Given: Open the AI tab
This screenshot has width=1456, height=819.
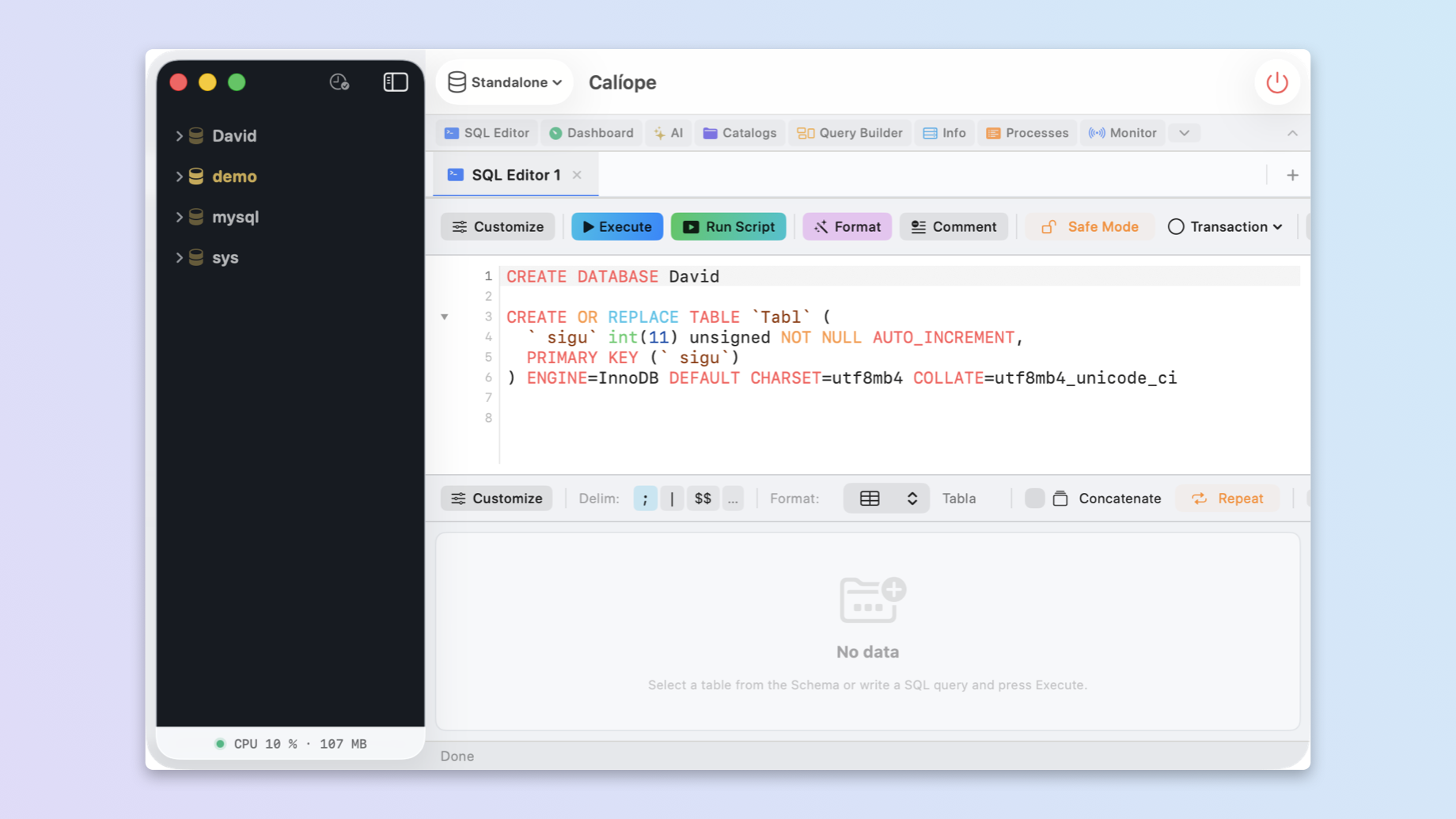Looking at the screenshot, I should (669, 133).
